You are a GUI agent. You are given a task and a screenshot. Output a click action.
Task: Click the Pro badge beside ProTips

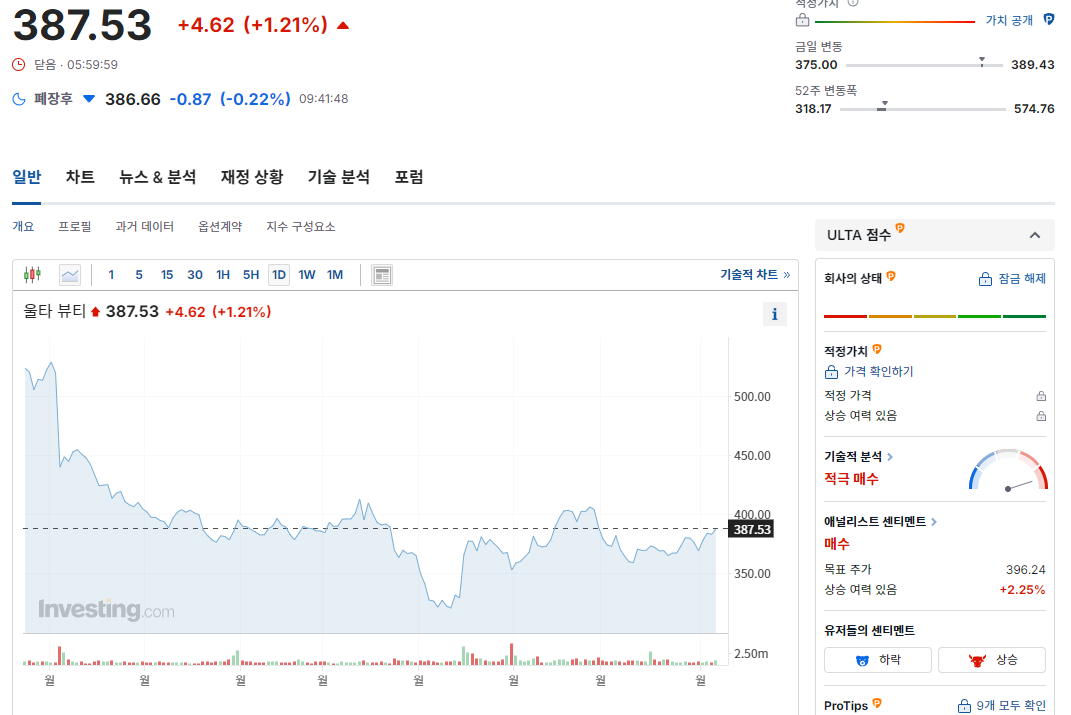[877, 703]
